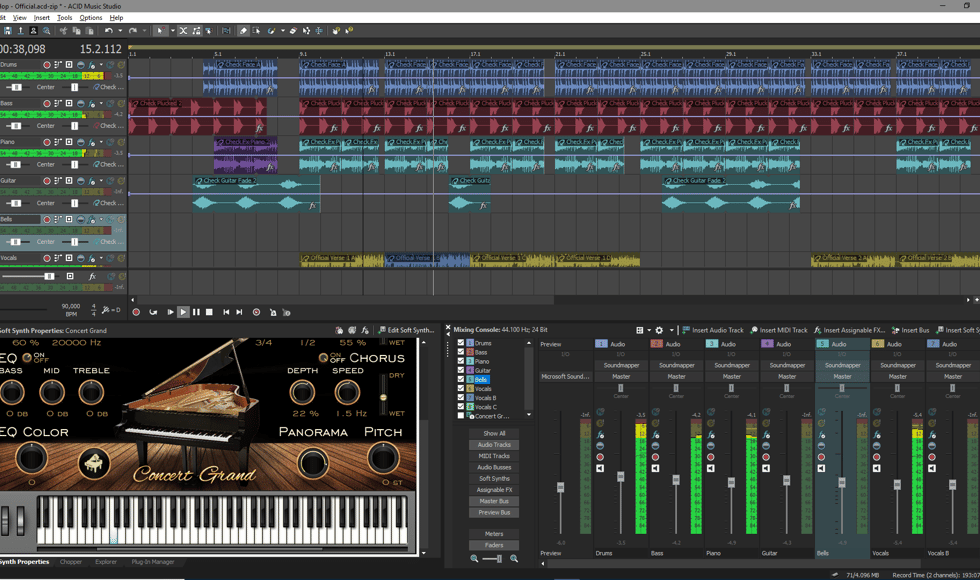Click the magnifier icon in the top toolbar
The image size is (980, 580).
pyautogui.click(x=47, y=31)
